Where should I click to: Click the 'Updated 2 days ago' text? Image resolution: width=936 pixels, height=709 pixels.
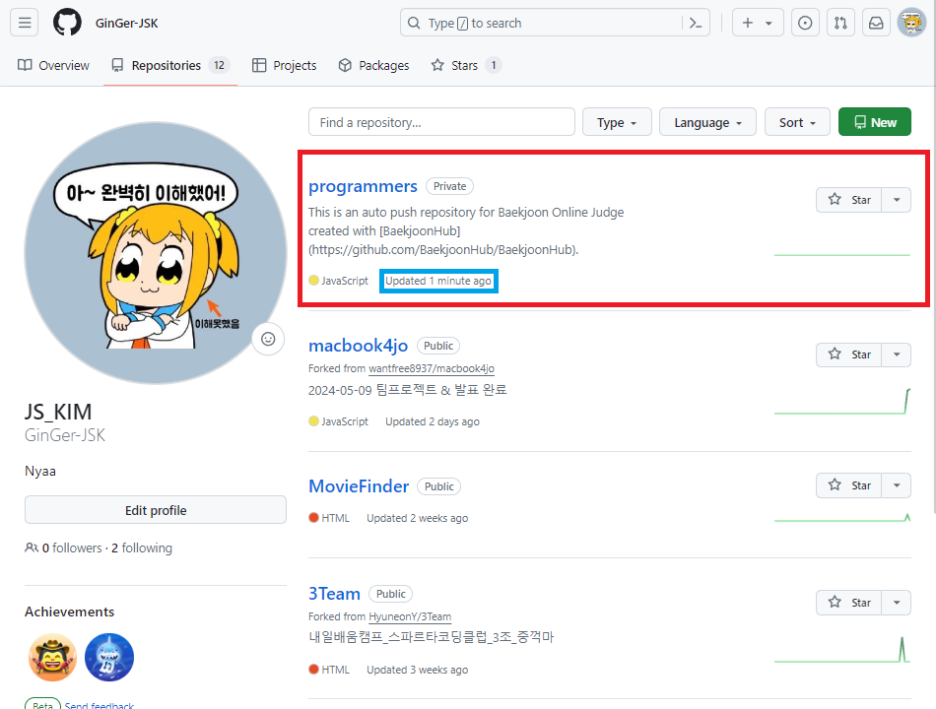432,421
